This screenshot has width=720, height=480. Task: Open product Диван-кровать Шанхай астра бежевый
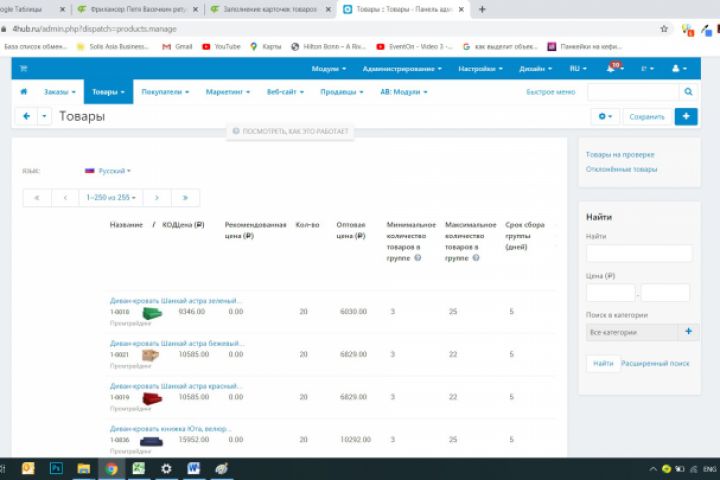177,343
